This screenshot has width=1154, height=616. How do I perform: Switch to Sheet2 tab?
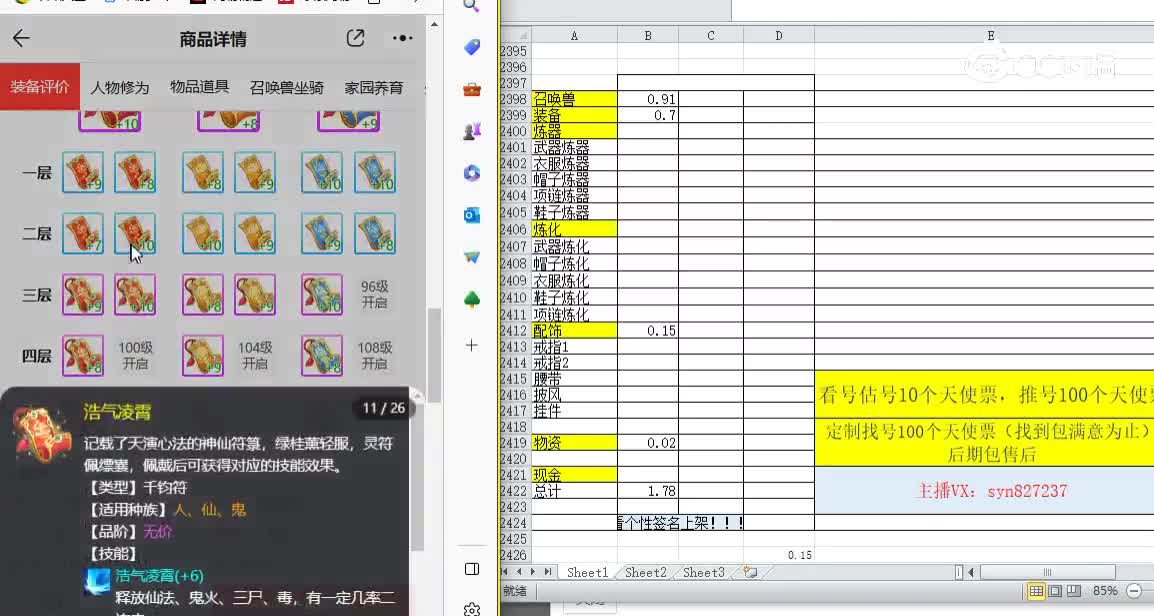tap(645, 572)
